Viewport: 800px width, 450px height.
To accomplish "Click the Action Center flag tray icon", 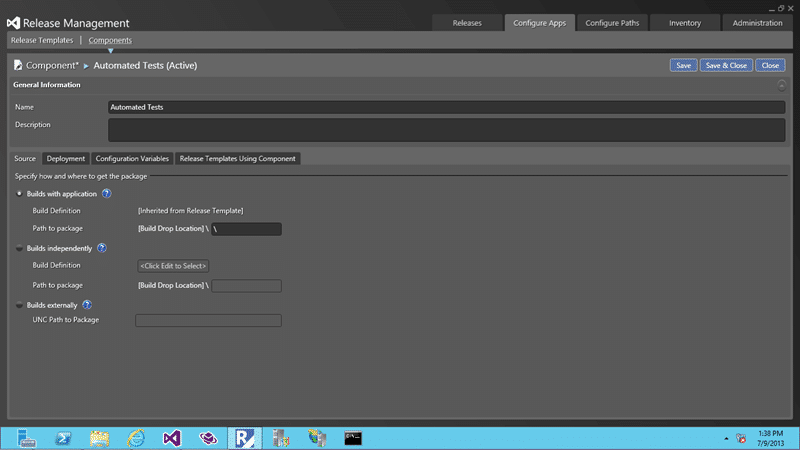I will point(741,438).
